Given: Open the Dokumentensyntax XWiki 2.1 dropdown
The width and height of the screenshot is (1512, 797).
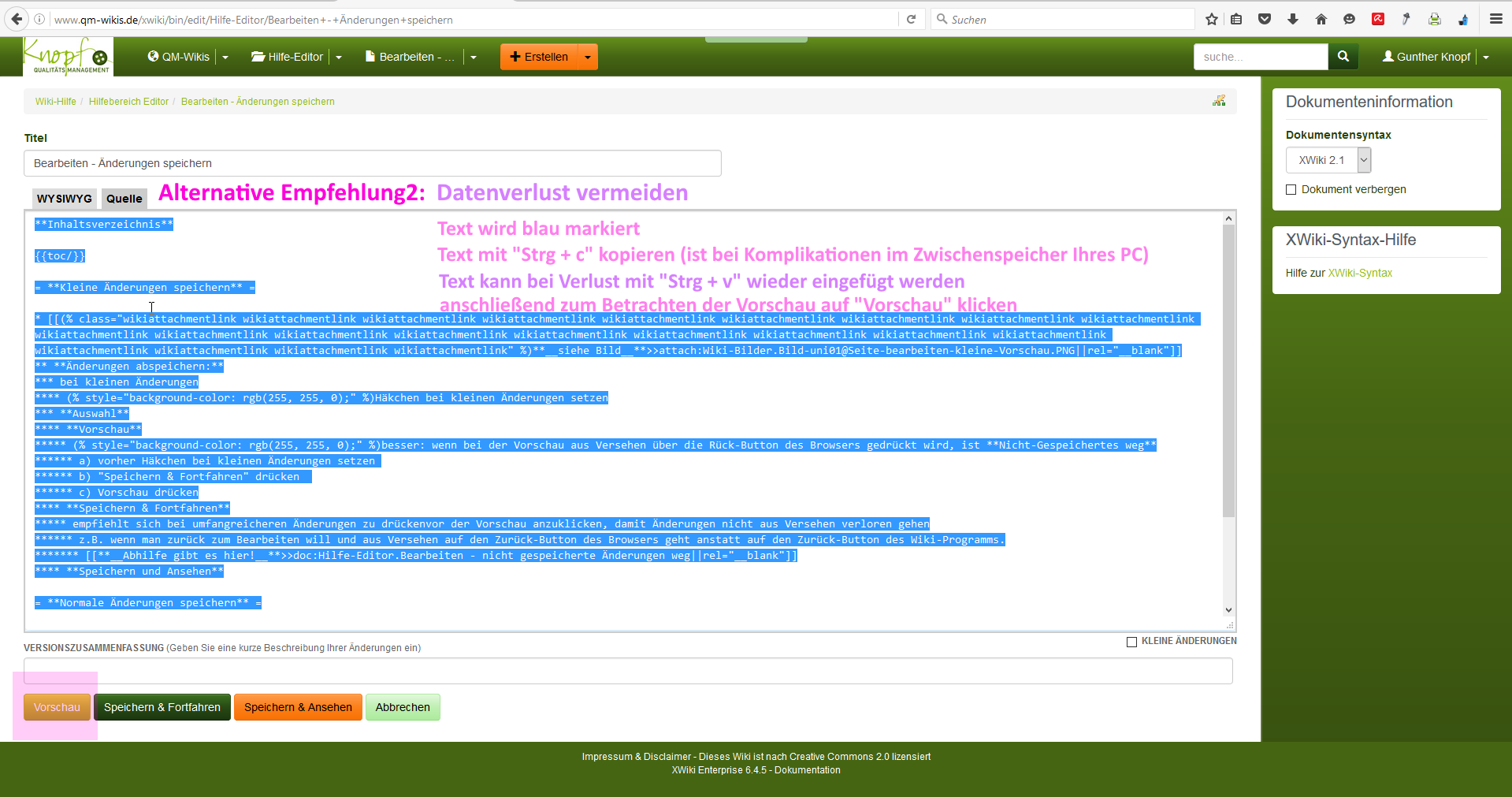Looking at the screenshot, I should (x=1328, y=160).
